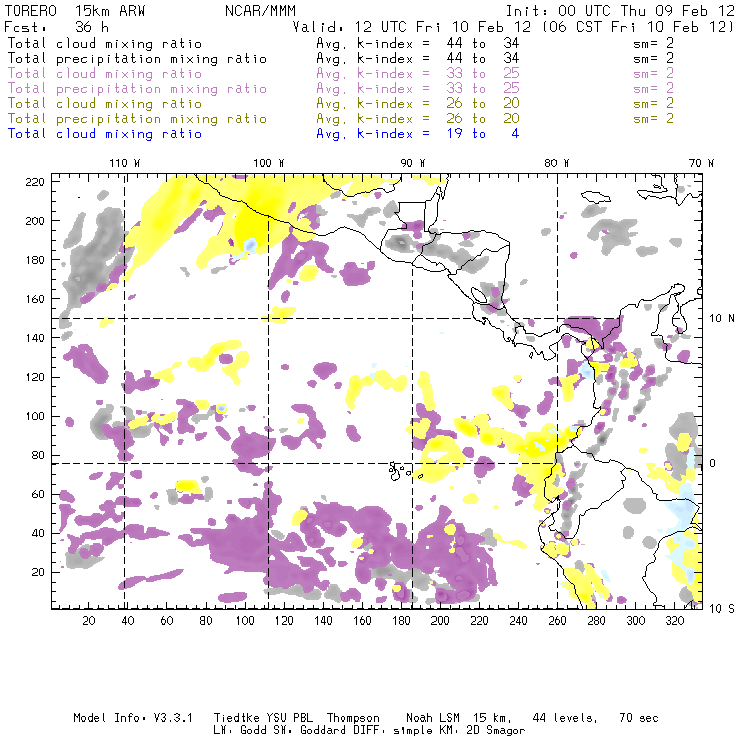Select the "10 N" latitude label
740x740 pixels.
(722, 319)
